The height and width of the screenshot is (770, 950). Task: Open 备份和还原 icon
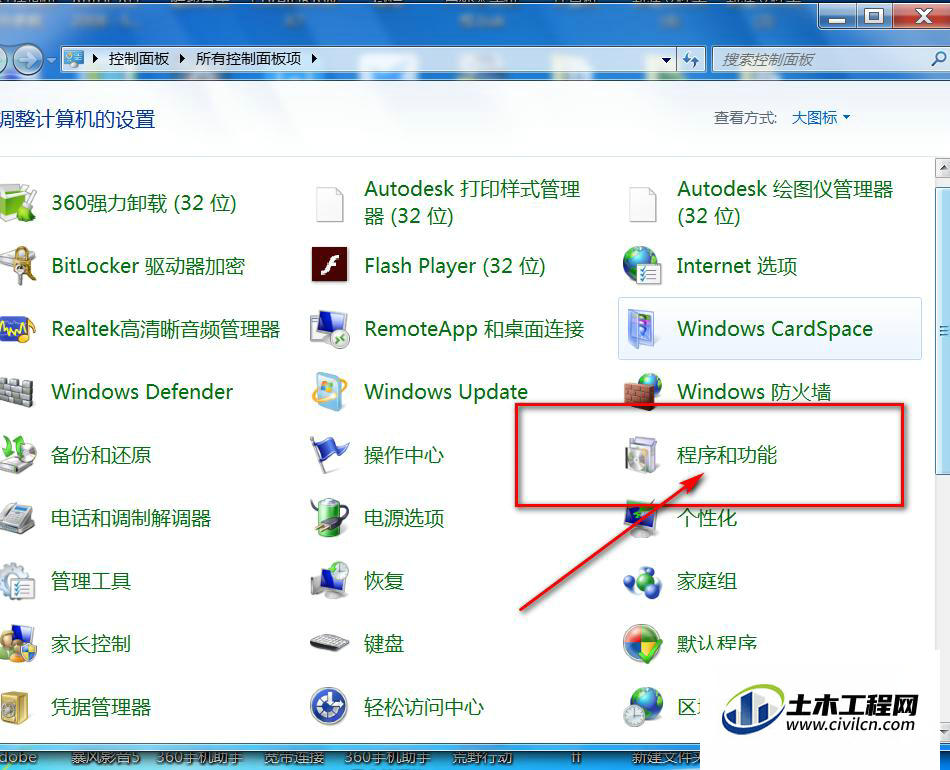(17, 454)
